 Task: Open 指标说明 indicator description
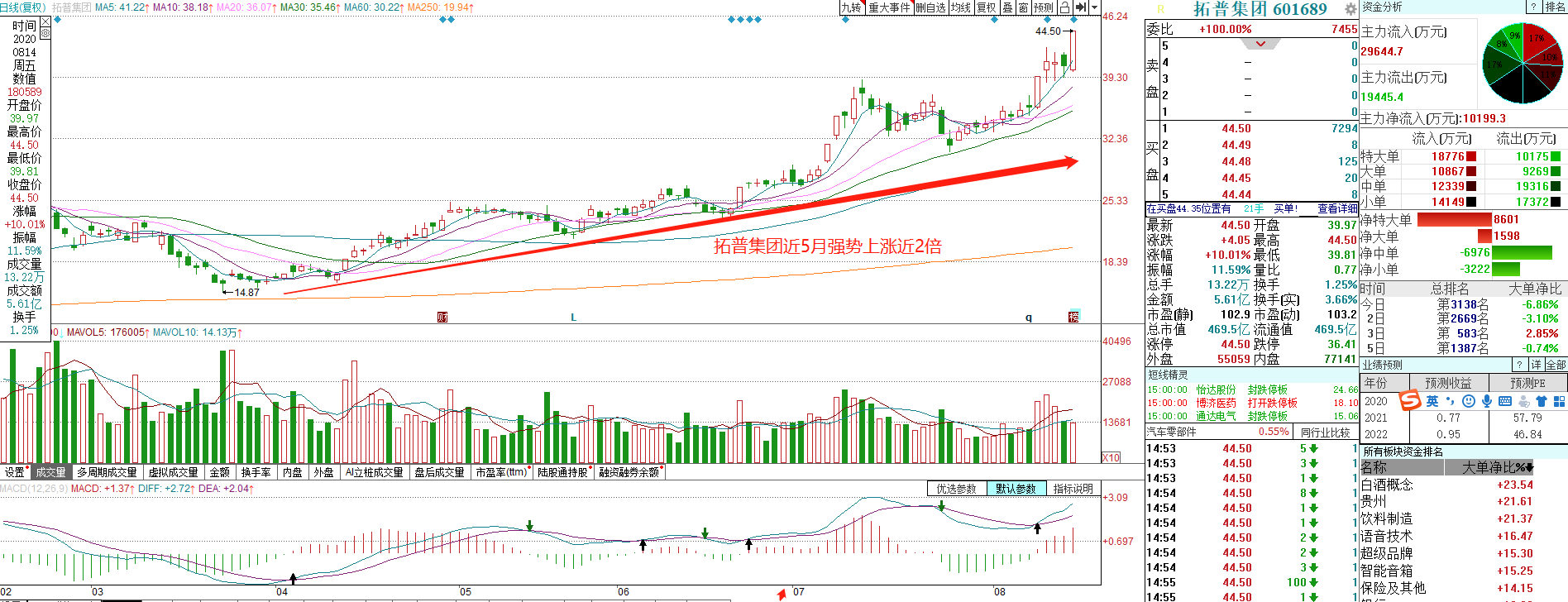1073,489
